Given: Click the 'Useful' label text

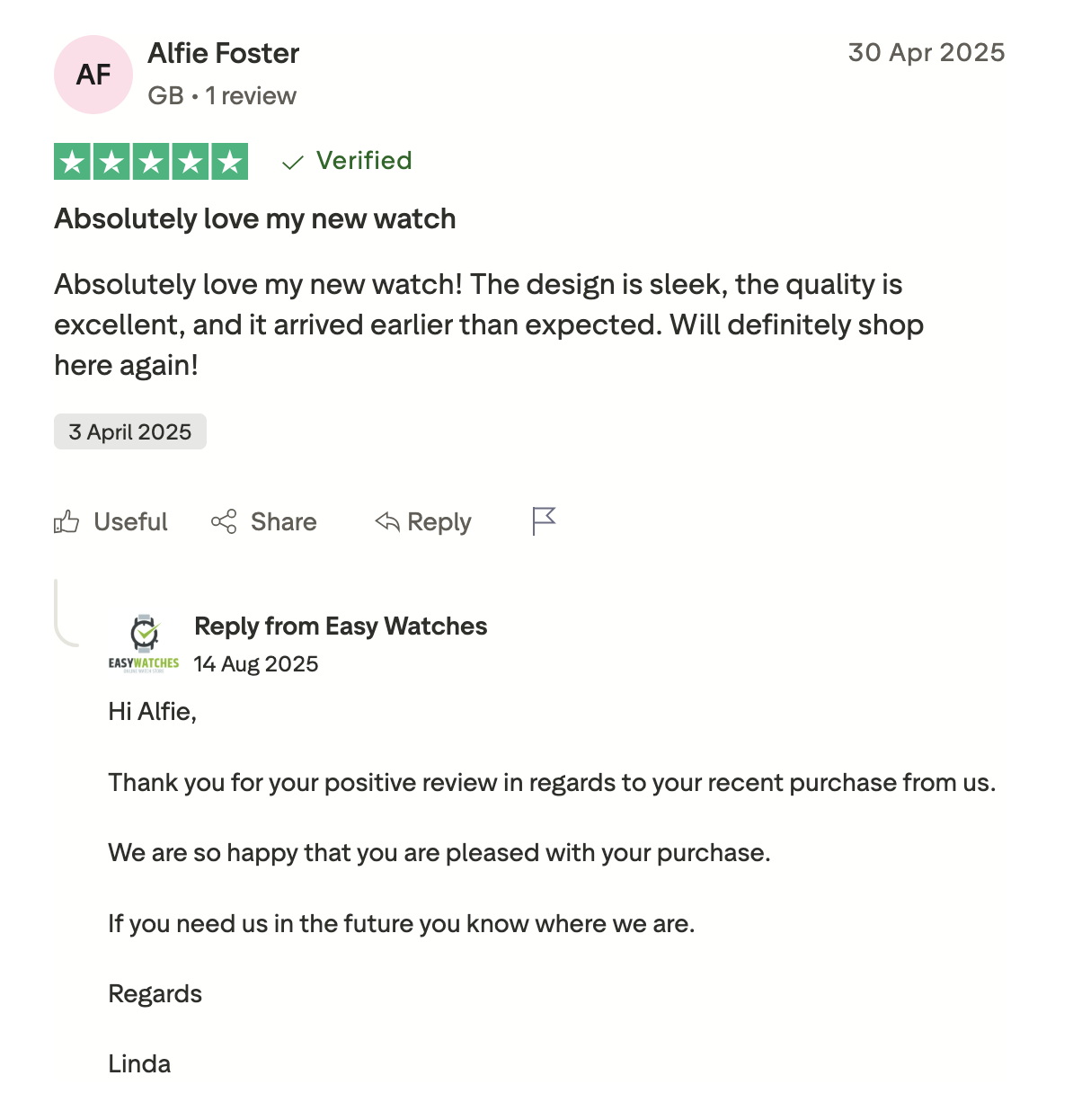Looking at the screenshot, I should coord(131,521).
